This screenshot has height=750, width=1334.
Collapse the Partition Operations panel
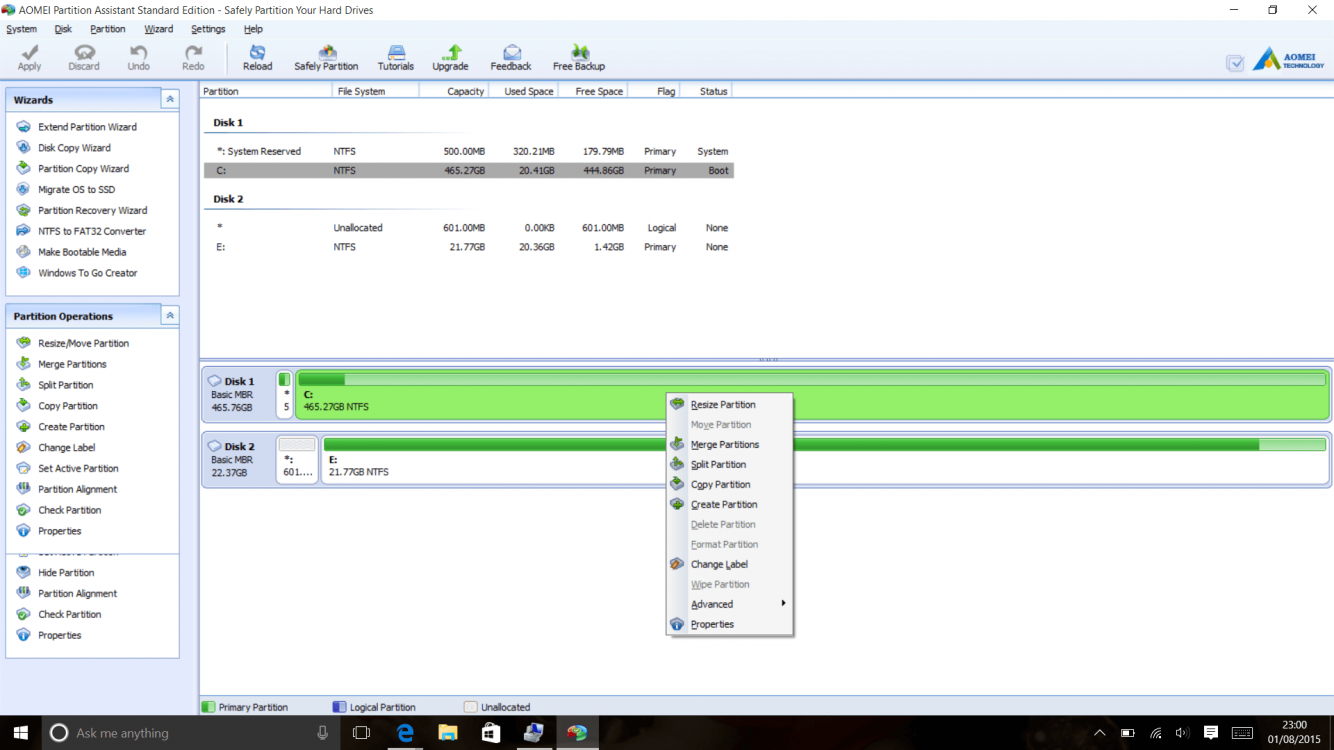point(170,316)
